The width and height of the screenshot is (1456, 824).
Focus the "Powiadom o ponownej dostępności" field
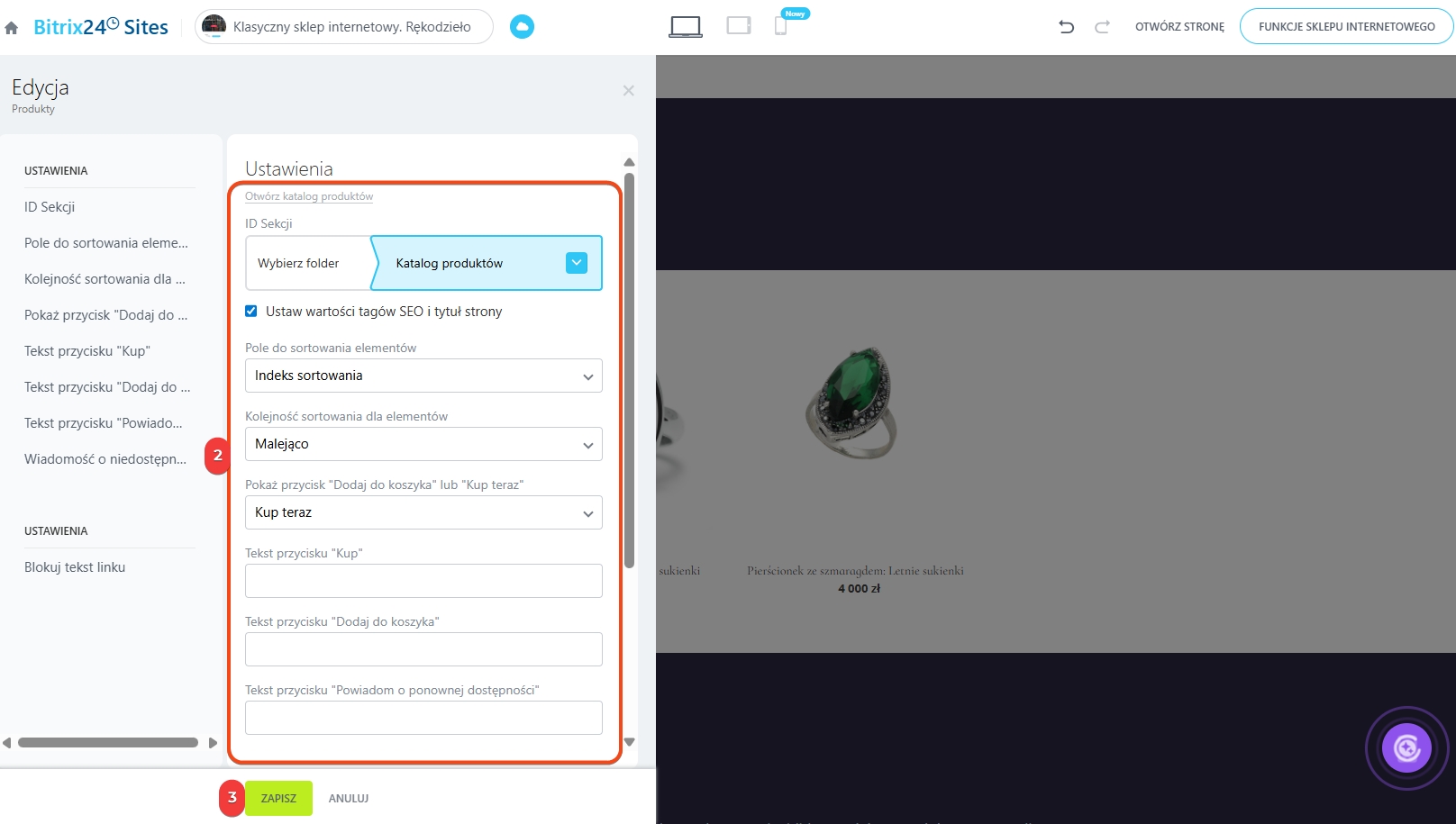click(423, 718)
